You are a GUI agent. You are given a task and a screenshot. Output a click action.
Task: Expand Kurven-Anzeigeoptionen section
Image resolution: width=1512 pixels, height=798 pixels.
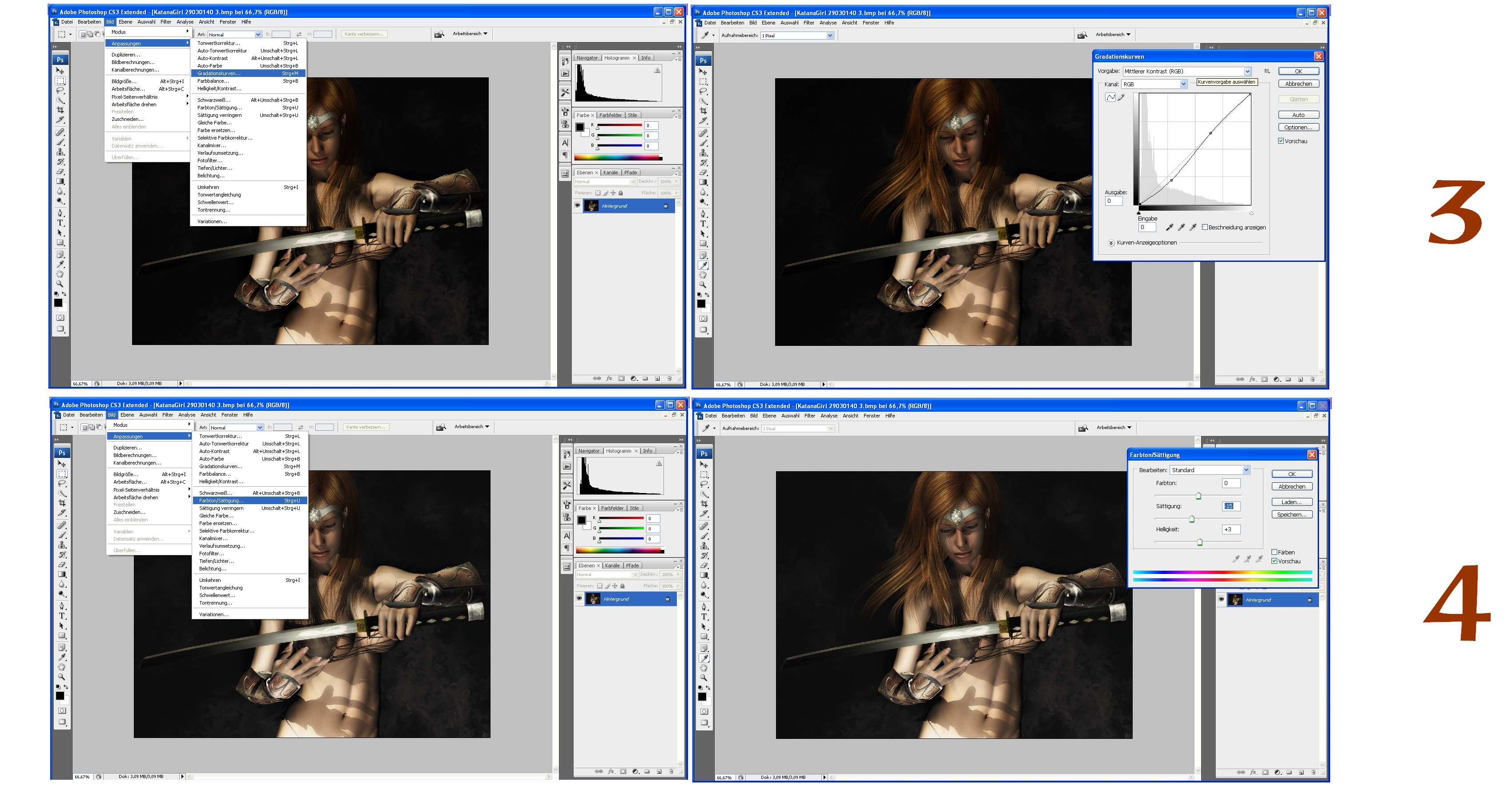point(1111,243)
